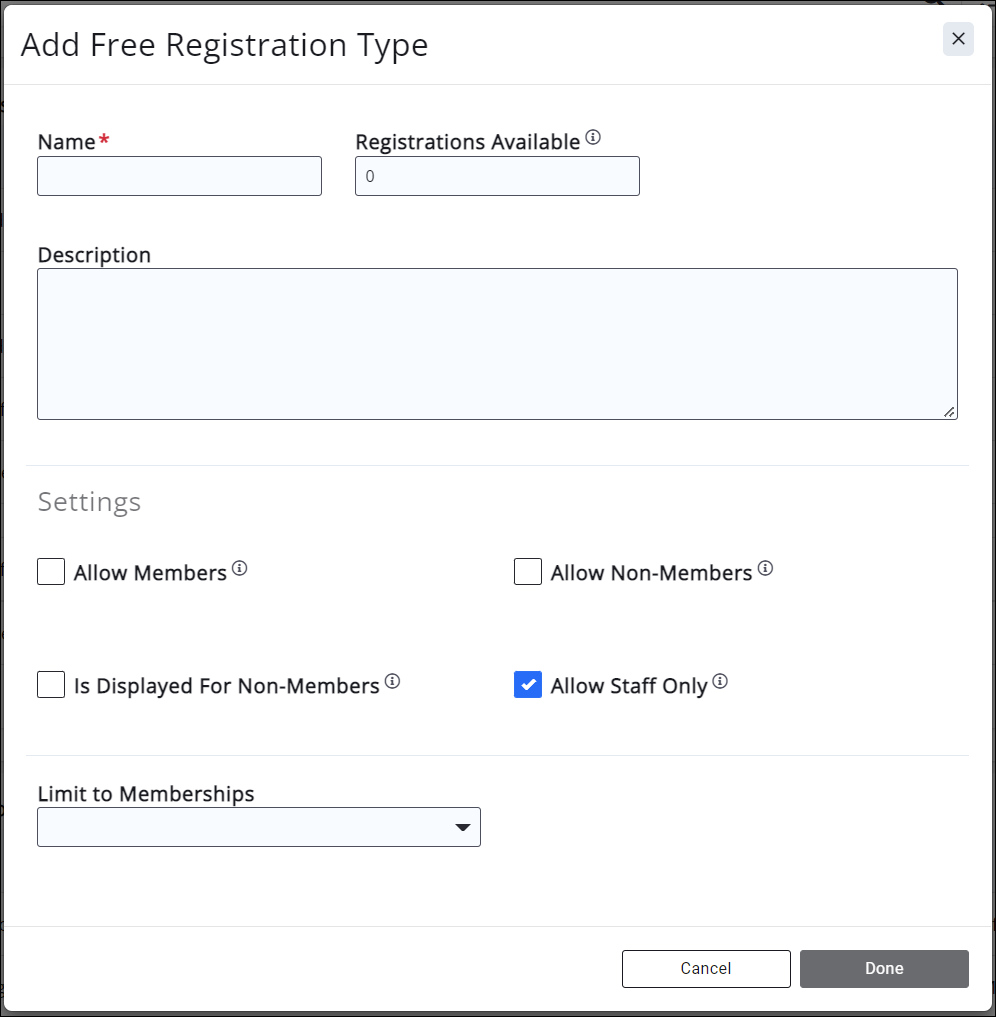Enable the Allow Non-Members checkbox
996x1017 pixels.
[x=527, y=571]
